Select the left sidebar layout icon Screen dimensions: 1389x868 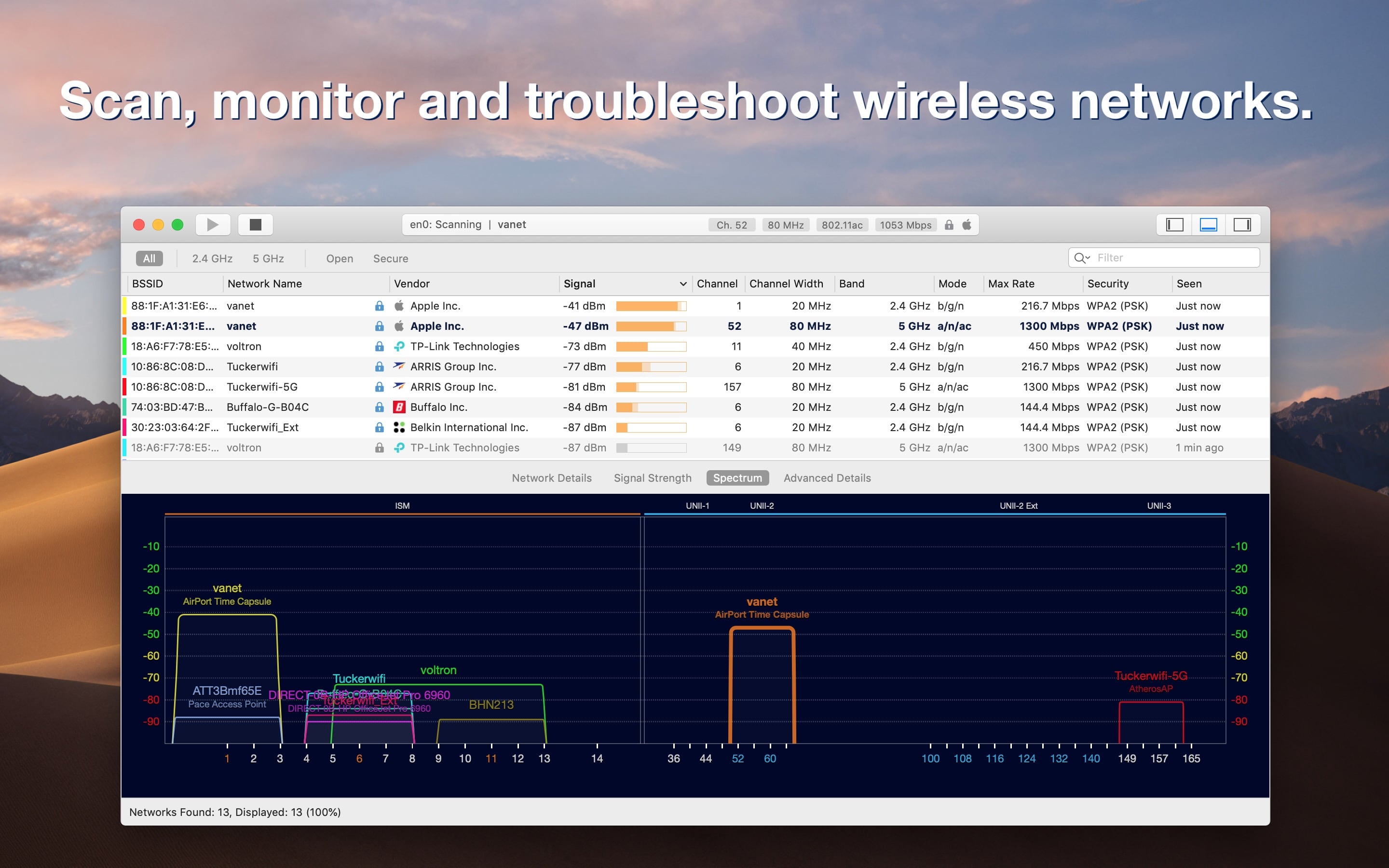pos(1174,224)
